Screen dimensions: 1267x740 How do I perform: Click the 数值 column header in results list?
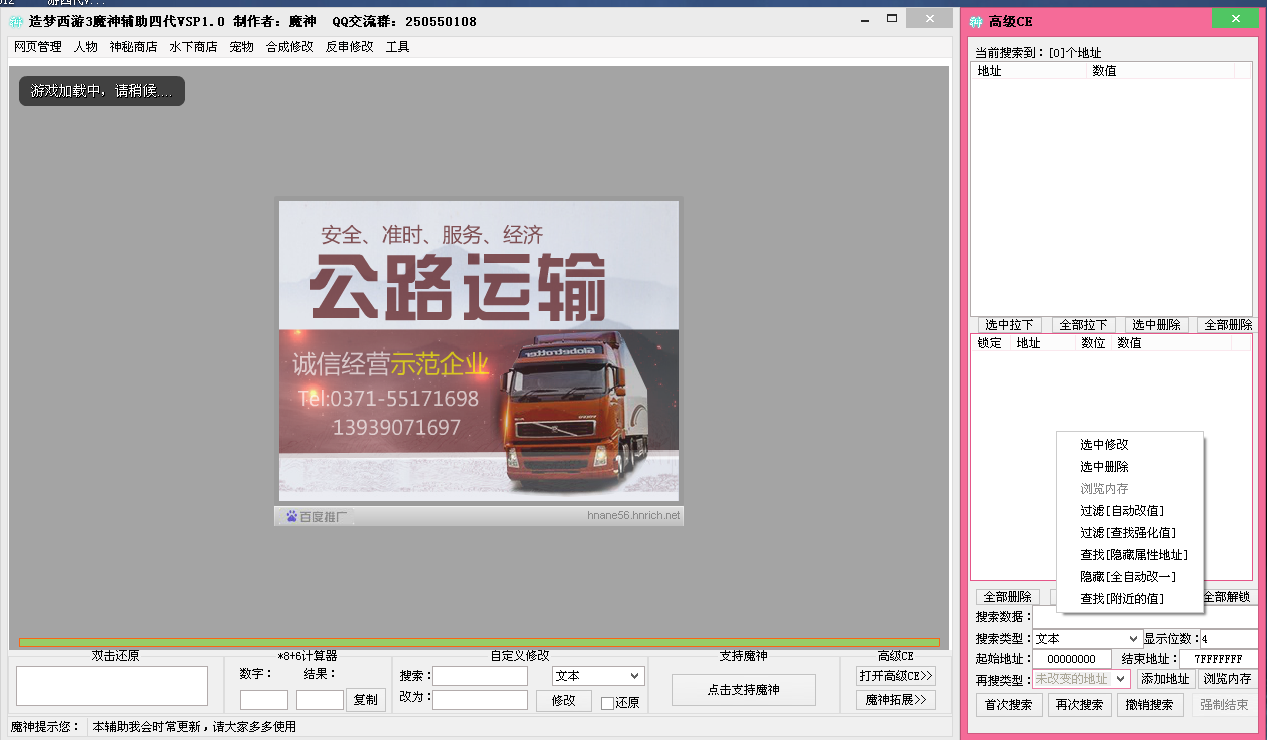point(1161,71)
